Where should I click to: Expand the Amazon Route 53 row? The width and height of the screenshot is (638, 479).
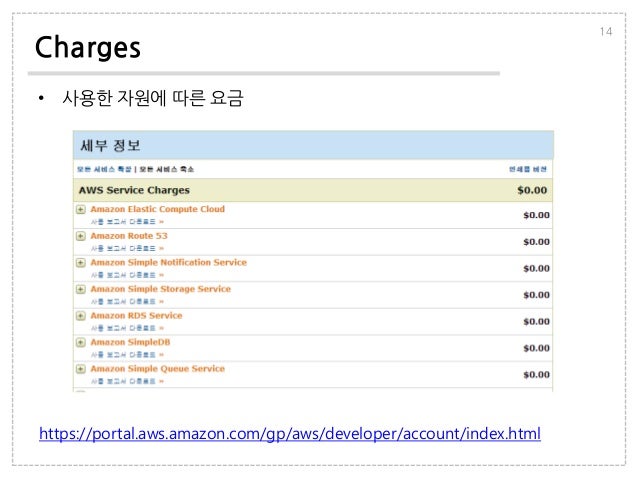point(81,236)
